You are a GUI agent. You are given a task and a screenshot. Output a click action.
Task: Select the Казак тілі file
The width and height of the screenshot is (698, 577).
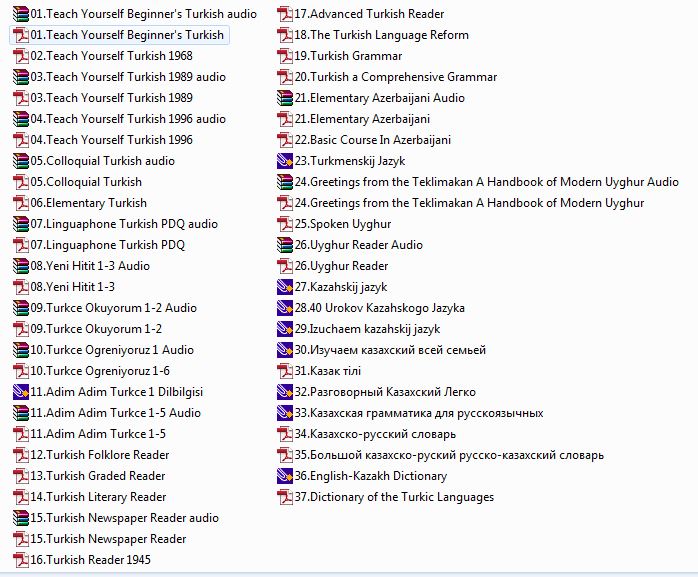click(335, 371)
